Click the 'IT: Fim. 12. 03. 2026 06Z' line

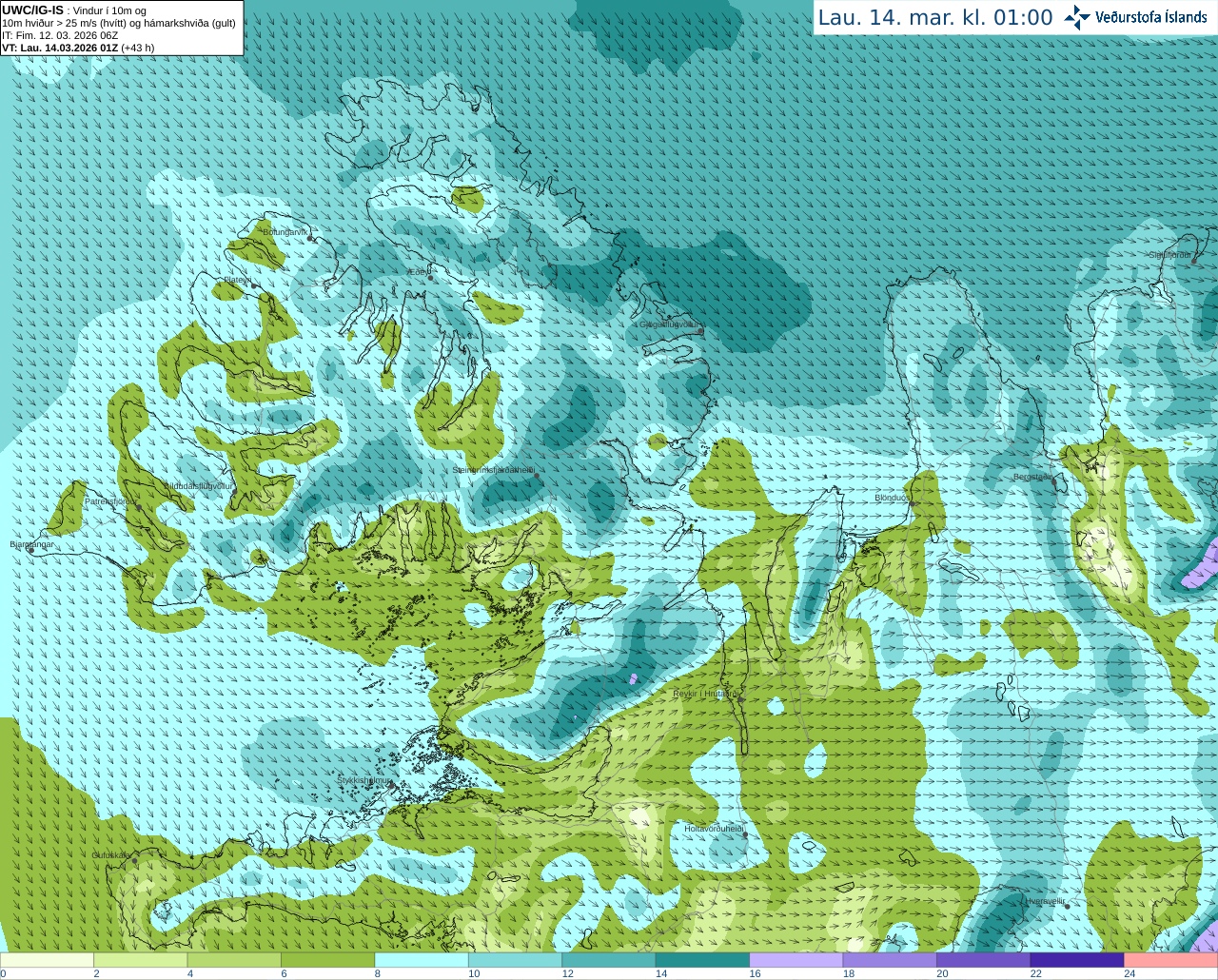60,35
